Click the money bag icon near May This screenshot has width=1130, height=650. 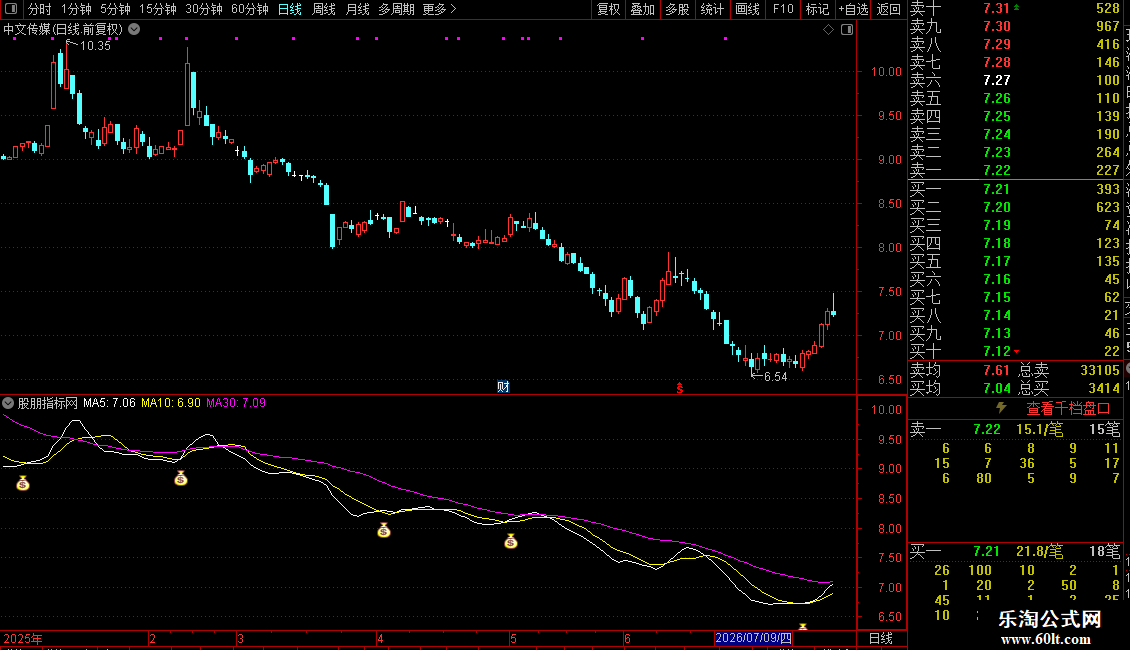tap(511, 540)
